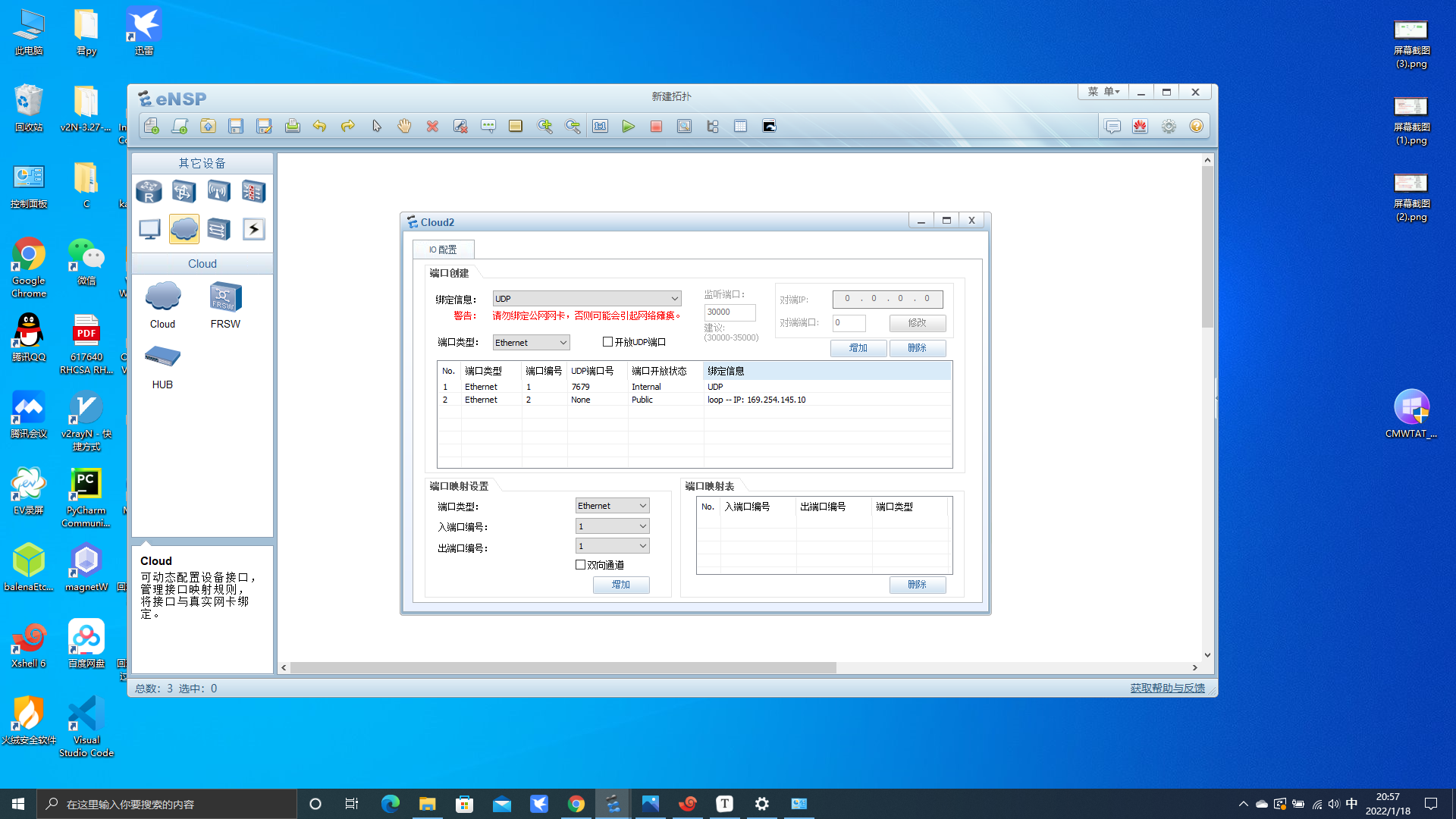Select the arrow pointer tool
1456x819 pixels.
[376, 127]
